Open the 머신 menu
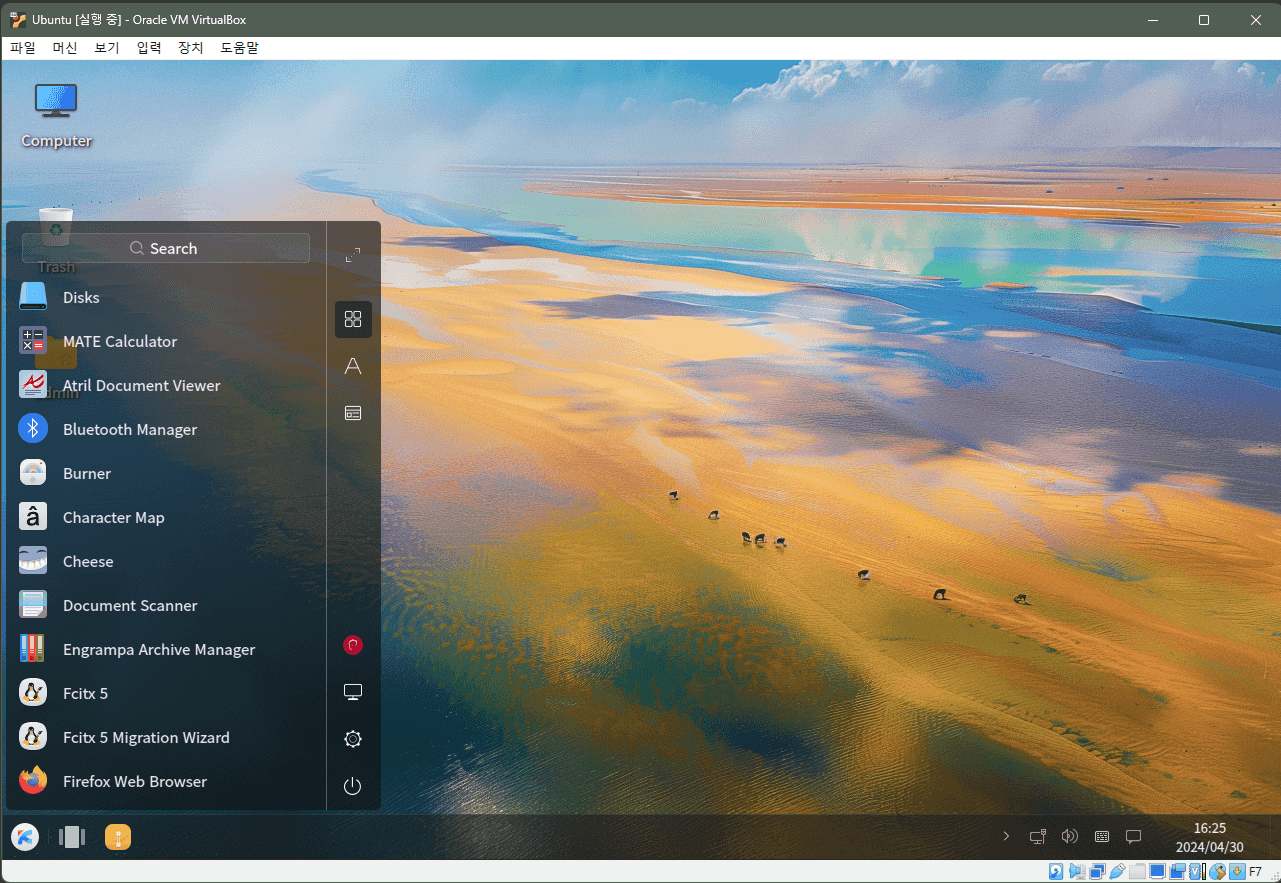Viewport: 1281px width, 883px height. click(x=65, y=47)
